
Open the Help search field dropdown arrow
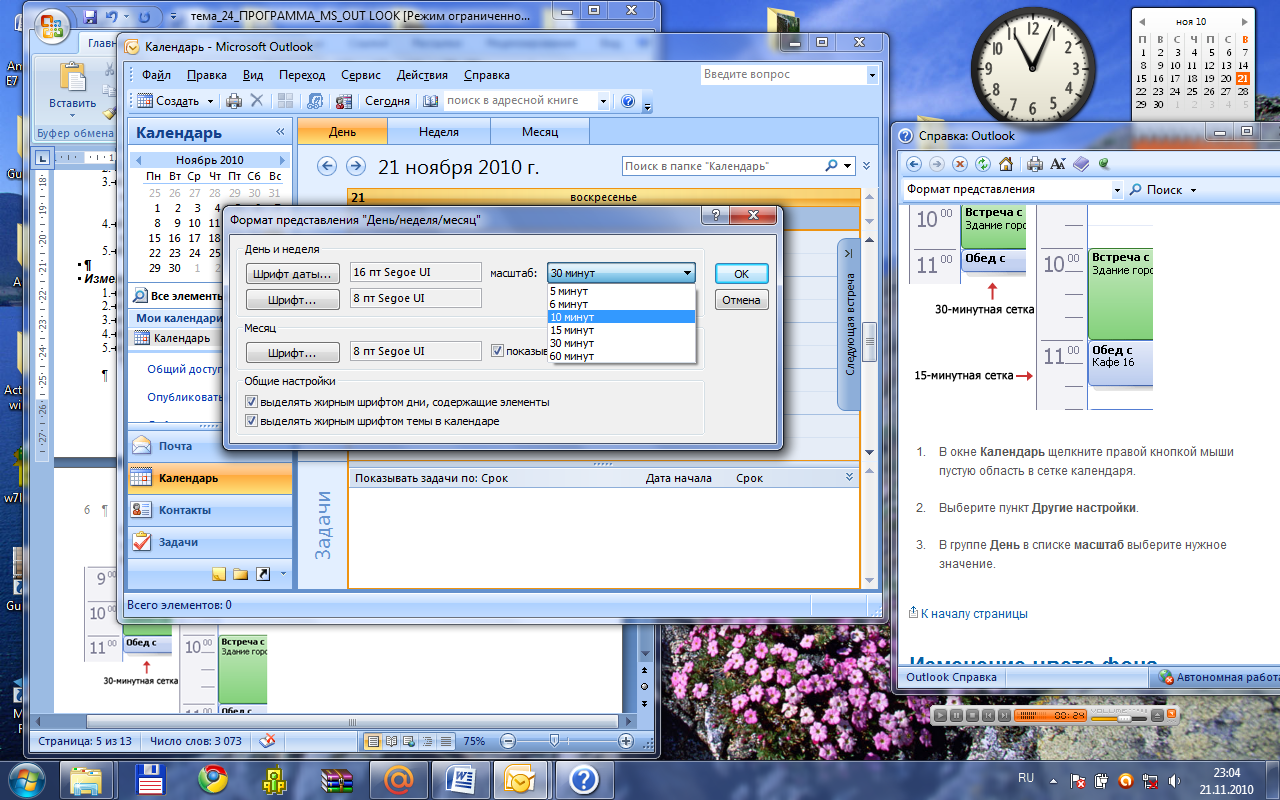(1117, 189)
